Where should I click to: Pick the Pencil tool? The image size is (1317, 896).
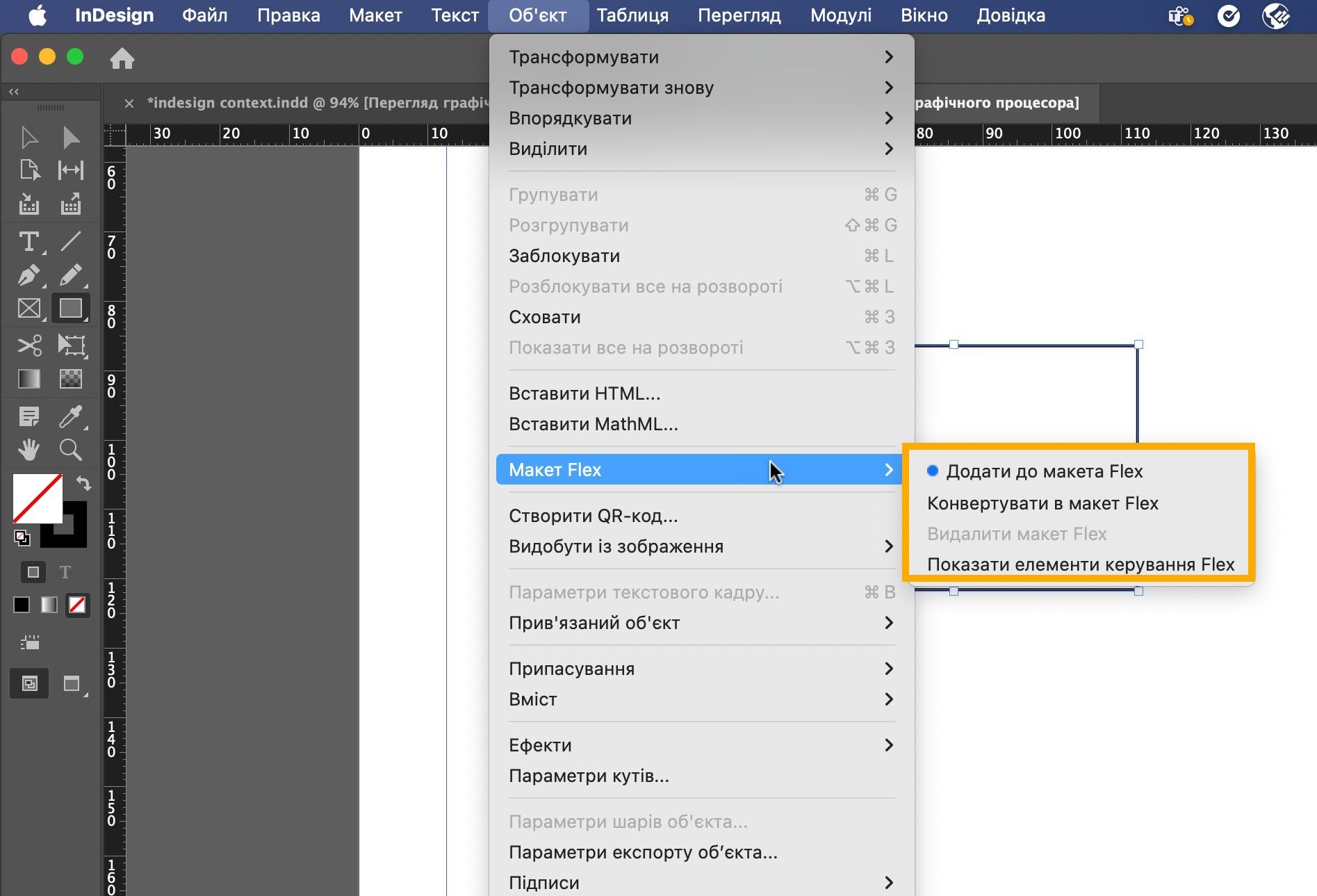(71, 275)
